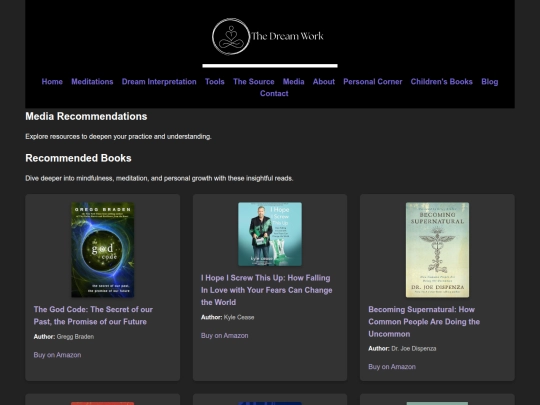Buy Dr. Joe Dispenza's book on Amazon
Viewport: 540px width, 405px height.
point(392,367)
